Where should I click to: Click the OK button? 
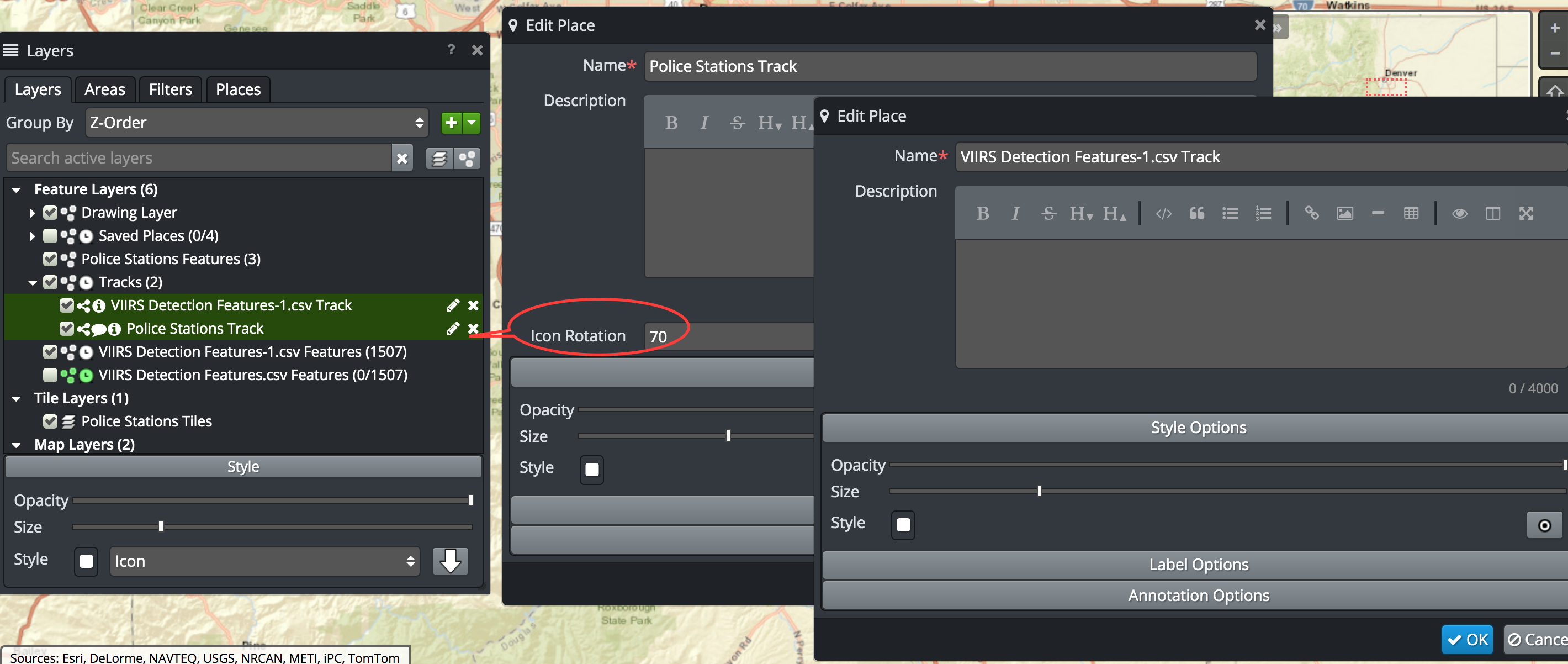click(x=1467, y=640)
